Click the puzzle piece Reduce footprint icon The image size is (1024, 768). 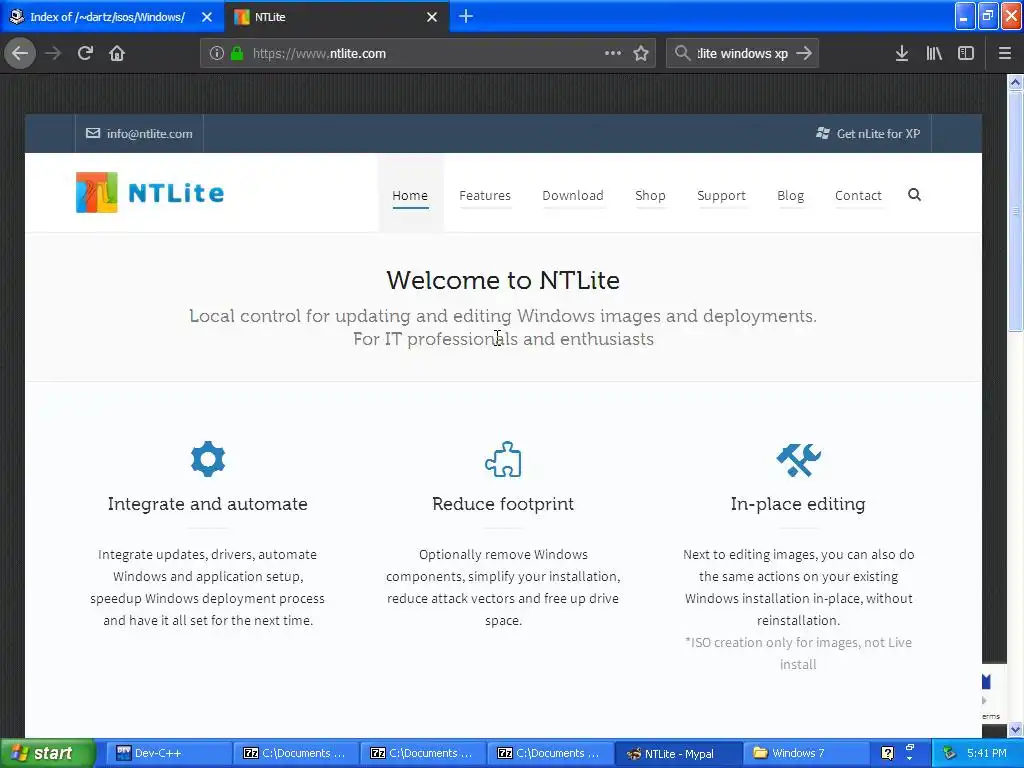[503, 459]
